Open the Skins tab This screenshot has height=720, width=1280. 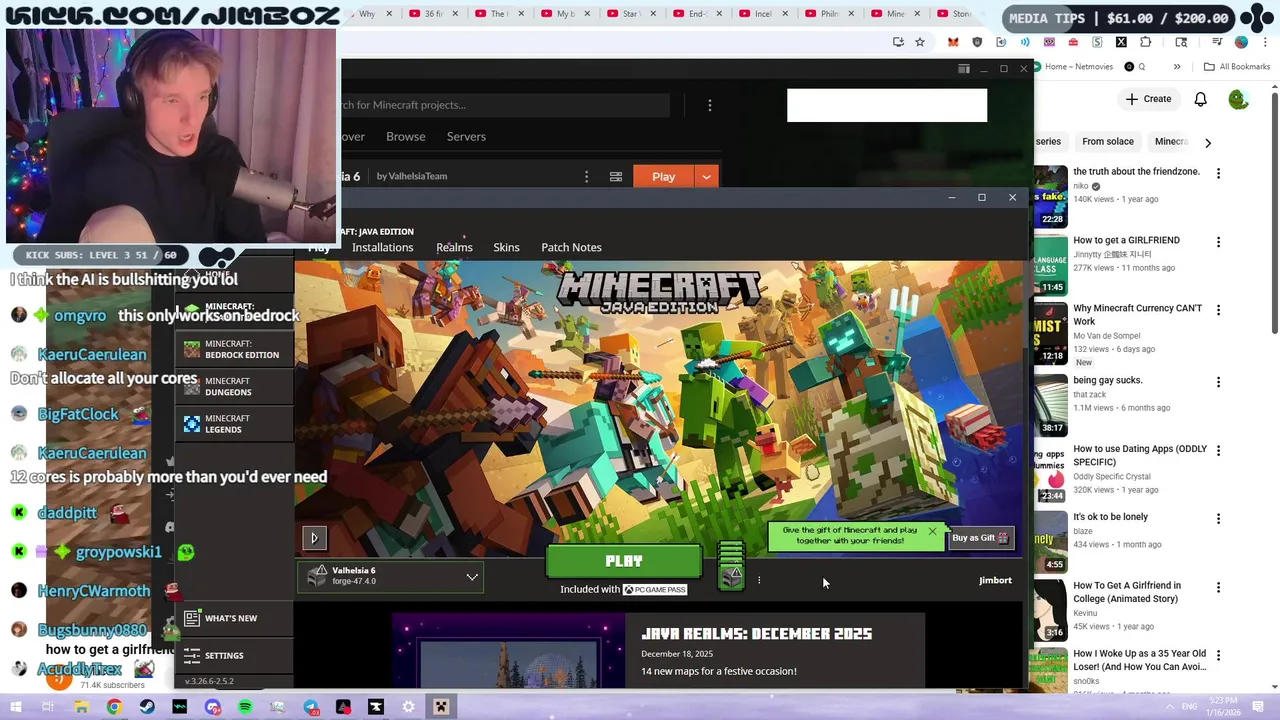[506, 247]
